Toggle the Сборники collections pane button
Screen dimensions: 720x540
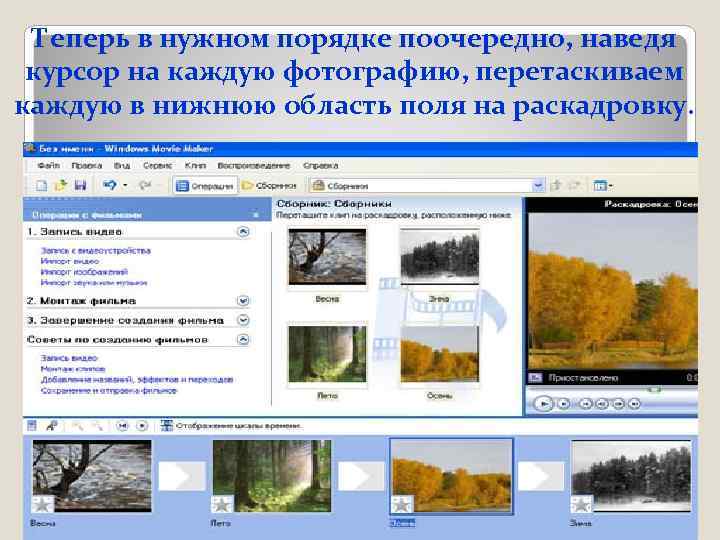[x=269, y=186]
